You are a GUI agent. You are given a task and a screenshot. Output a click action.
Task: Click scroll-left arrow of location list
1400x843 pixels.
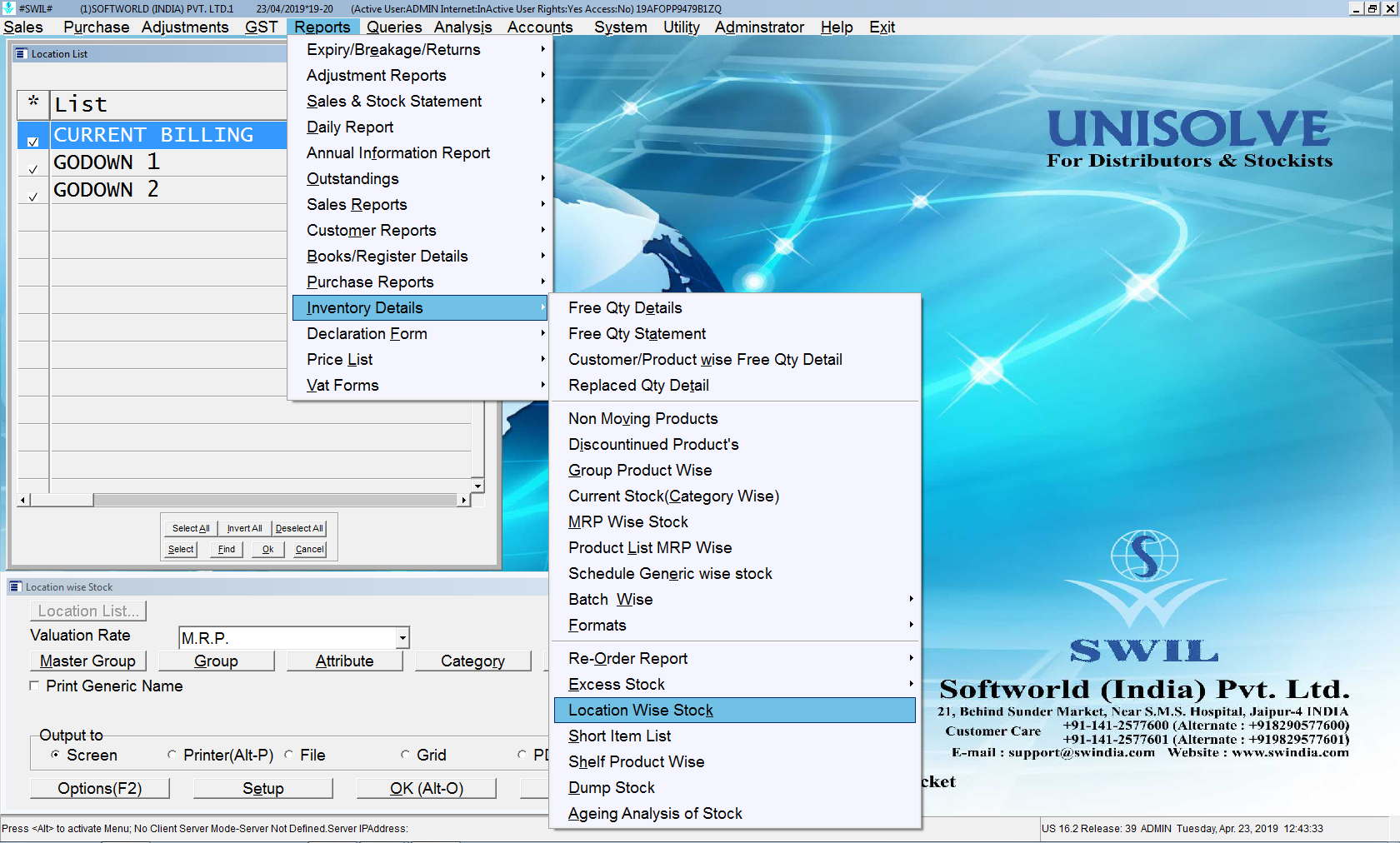pos(24,500)
